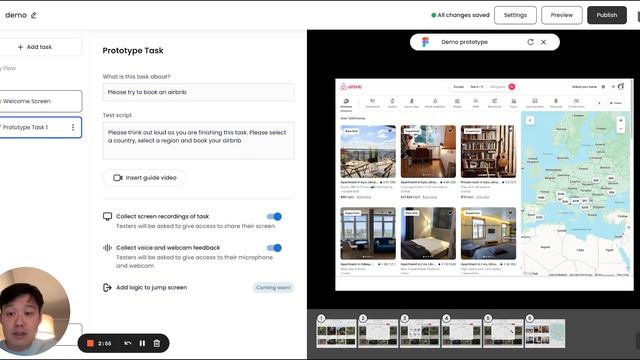Reload the Demo prototype
Image resolution: width=640 pixels, height=360 pixels.
click(530, 42)
